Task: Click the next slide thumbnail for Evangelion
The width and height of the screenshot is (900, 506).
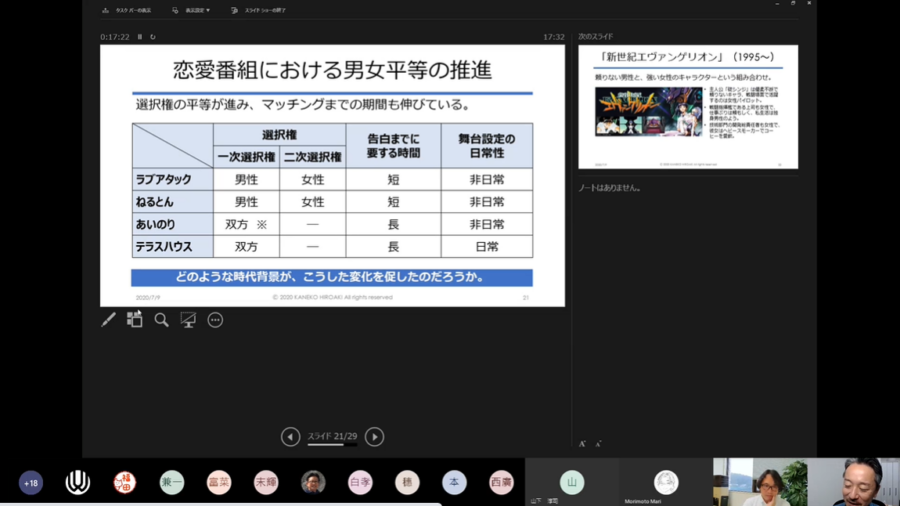Action: tap(688, 107)
